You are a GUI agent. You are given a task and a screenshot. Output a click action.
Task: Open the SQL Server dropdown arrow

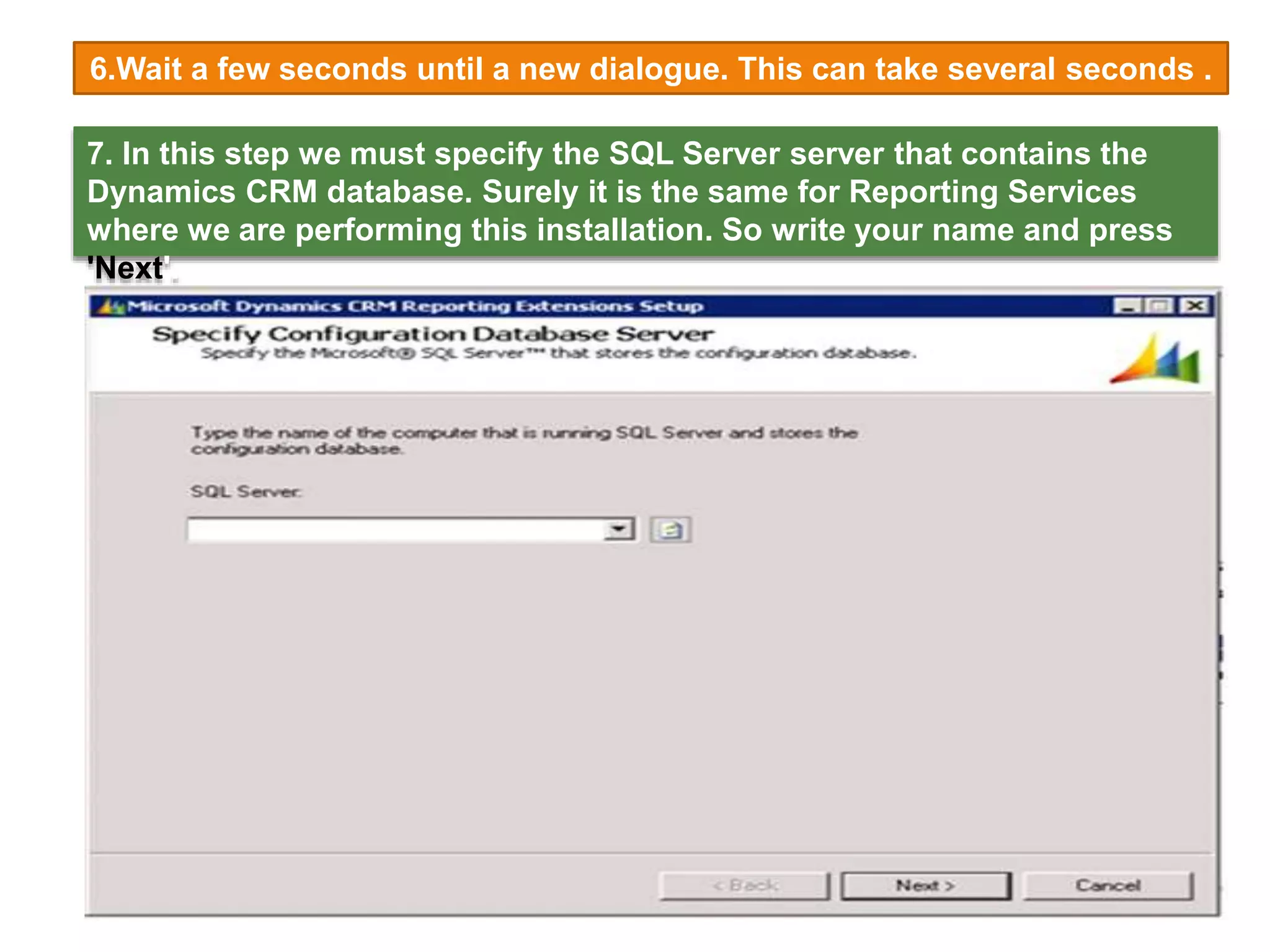coord(619,530)
